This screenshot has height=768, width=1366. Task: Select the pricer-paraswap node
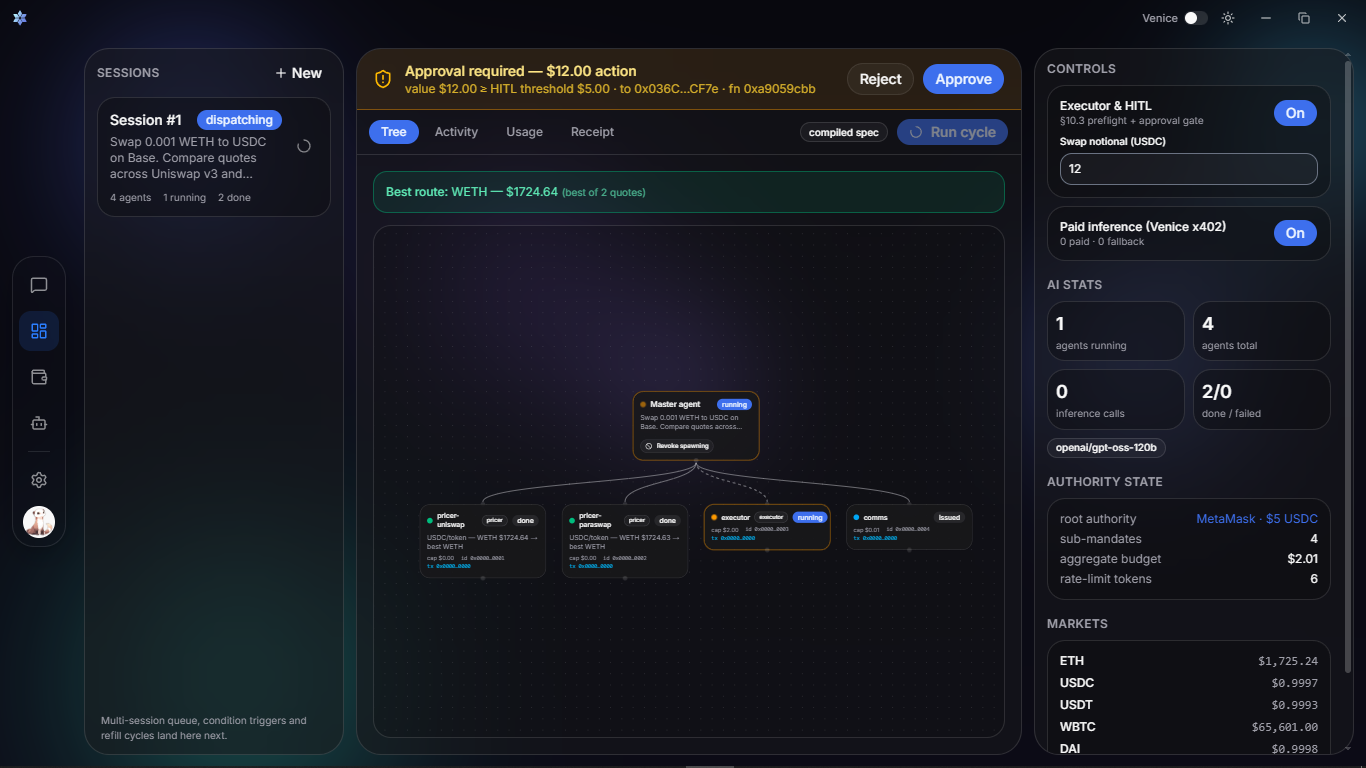click(624, 541)
